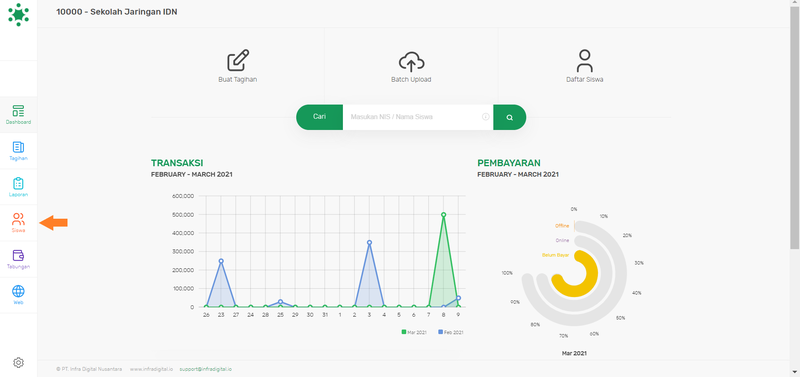The height and width of the screenshot is (377, 800).
Task: Click the Offline label in payment chart
Action: [x=562, y=225]
